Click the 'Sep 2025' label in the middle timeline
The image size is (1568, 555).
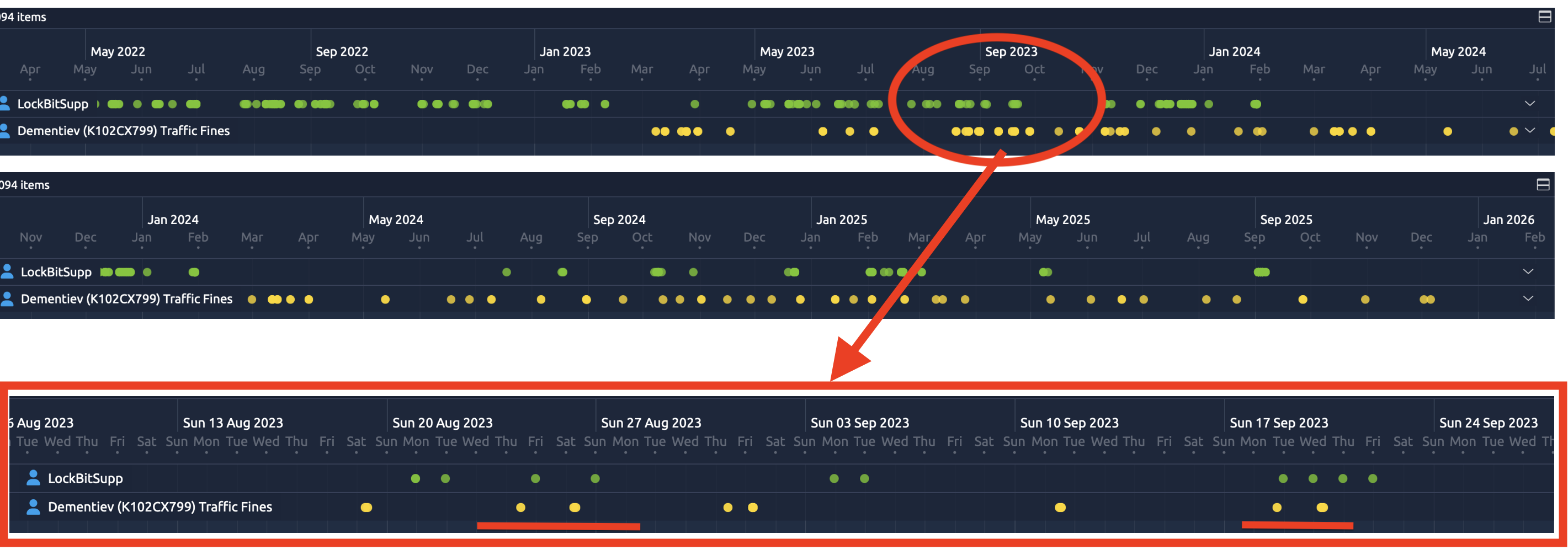pos(1285,220)
